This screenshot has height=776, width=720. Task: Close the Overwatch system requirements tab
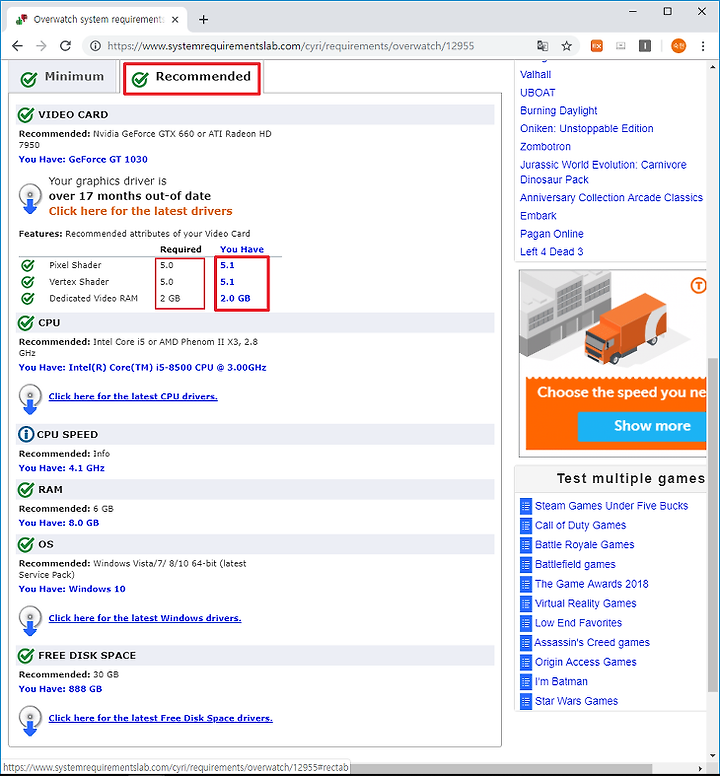tap(175, 20)
